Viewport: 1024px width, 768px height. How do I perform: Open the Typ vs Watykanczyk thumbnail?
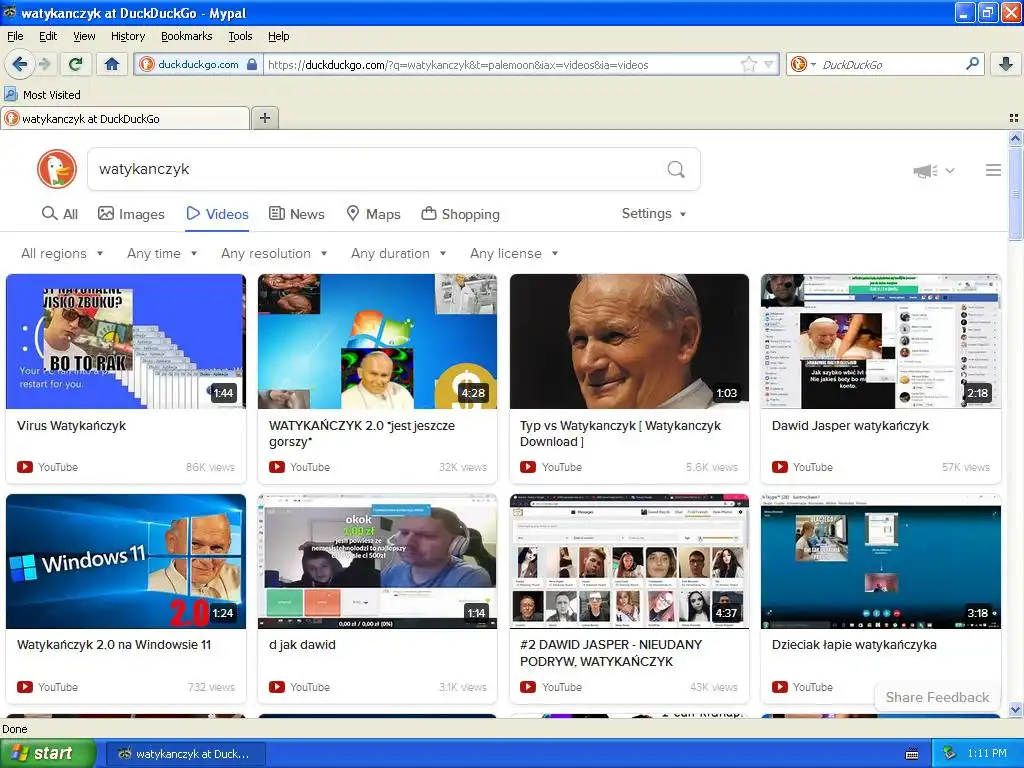(x=630, y=342)
